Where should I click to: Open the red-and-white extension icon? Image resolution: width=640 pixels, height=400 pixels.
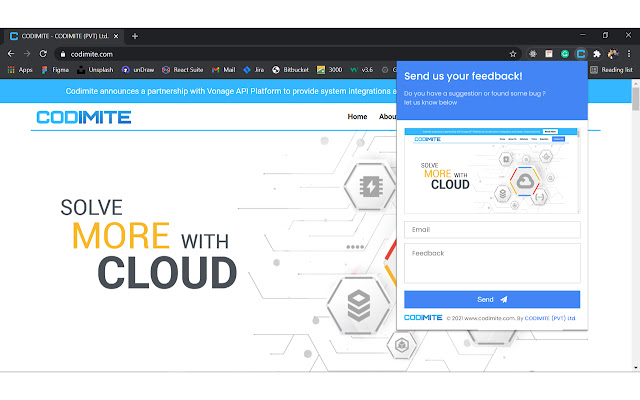(549, 53)
